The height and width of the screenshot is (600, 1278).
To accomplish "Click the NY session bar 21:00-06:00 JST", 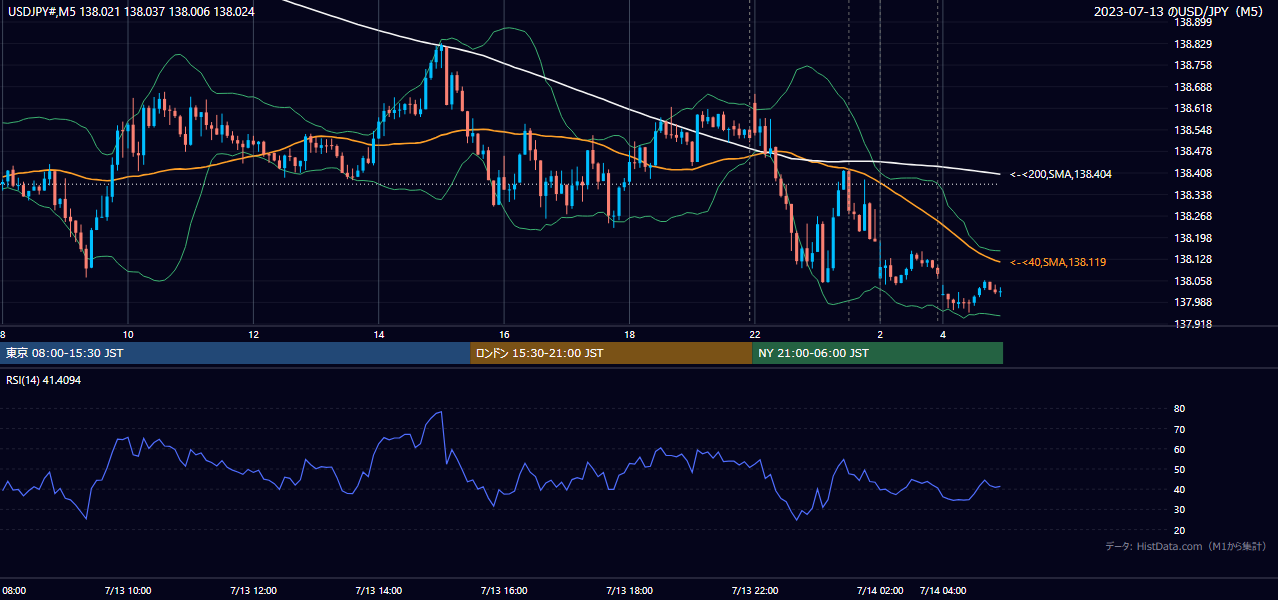I will (x=877, y=353).
